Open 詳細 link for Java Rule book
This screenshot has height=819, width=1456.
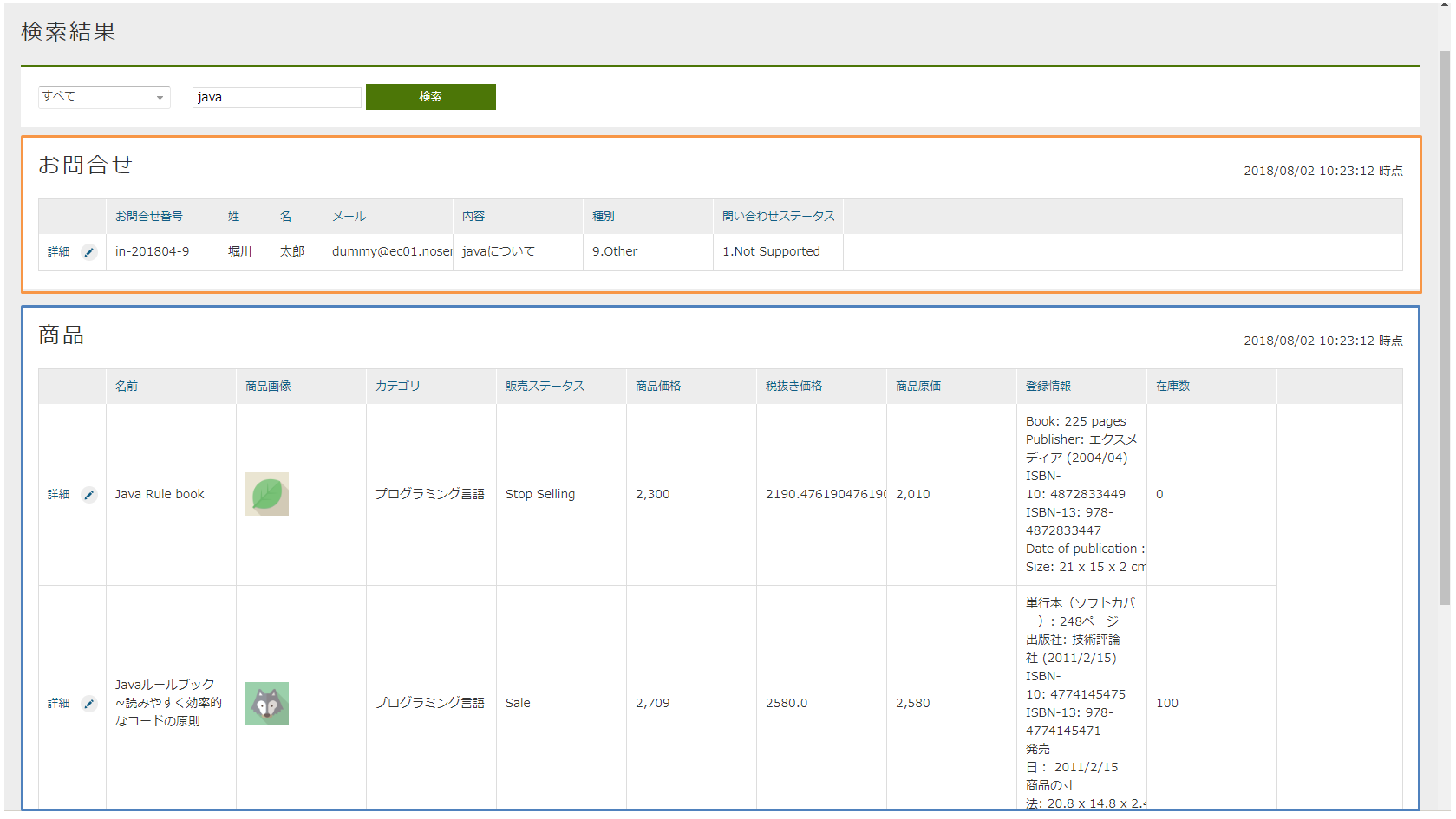[x=59, y=494]
